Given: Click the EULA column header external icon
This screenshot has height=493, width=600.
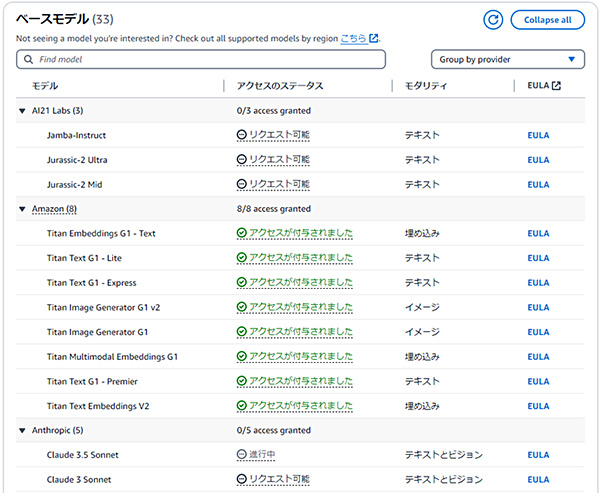Looking at the screenshot, I should (556, 86).
